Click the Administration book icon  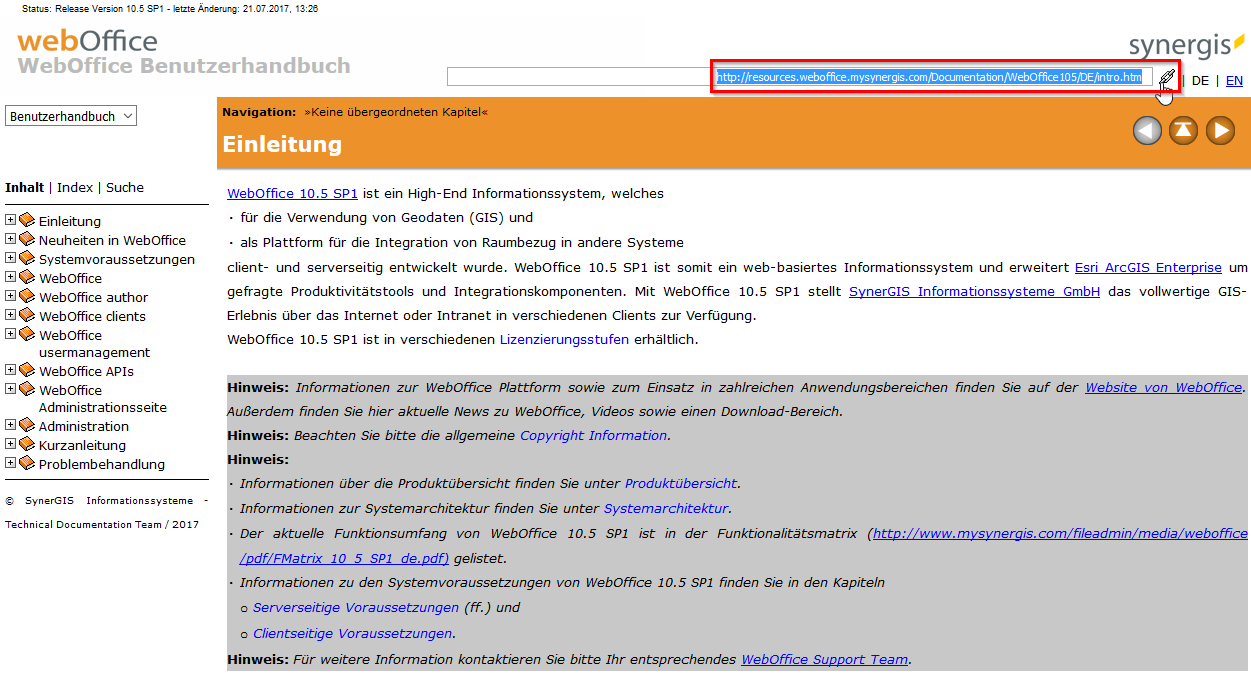point(26,426)
